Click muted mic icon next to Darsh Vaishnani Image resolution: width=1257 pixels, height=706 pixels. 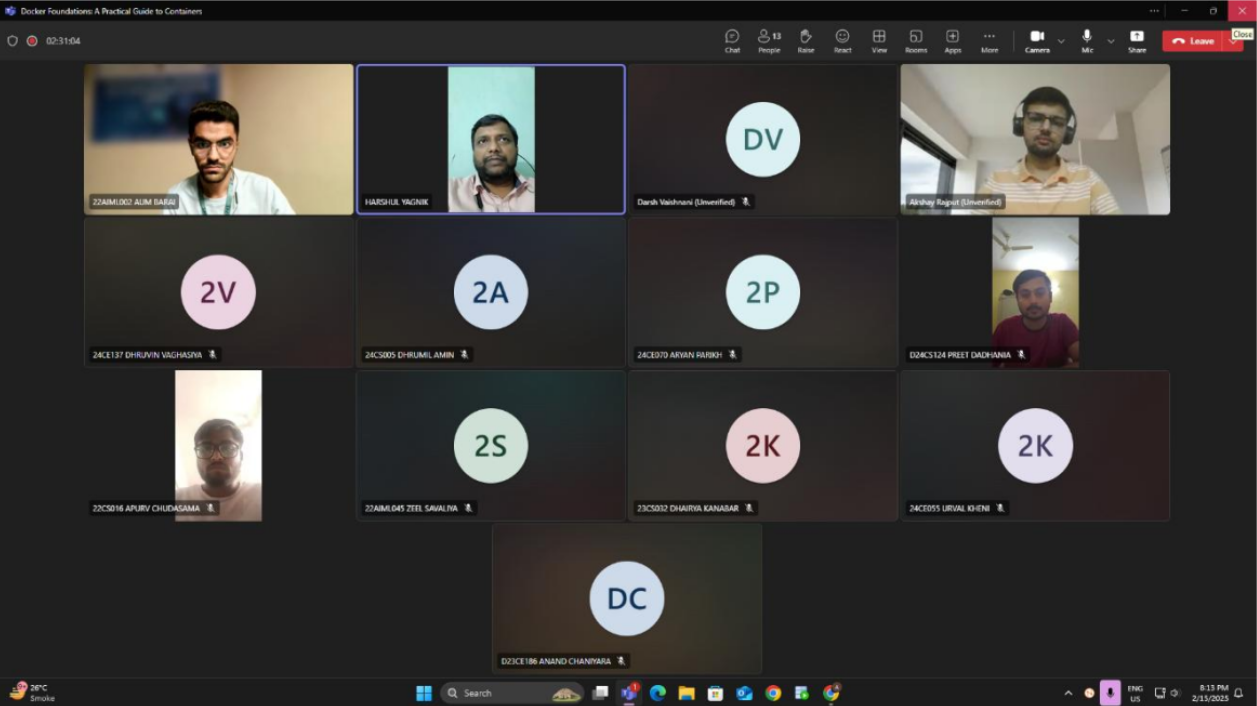745,202
